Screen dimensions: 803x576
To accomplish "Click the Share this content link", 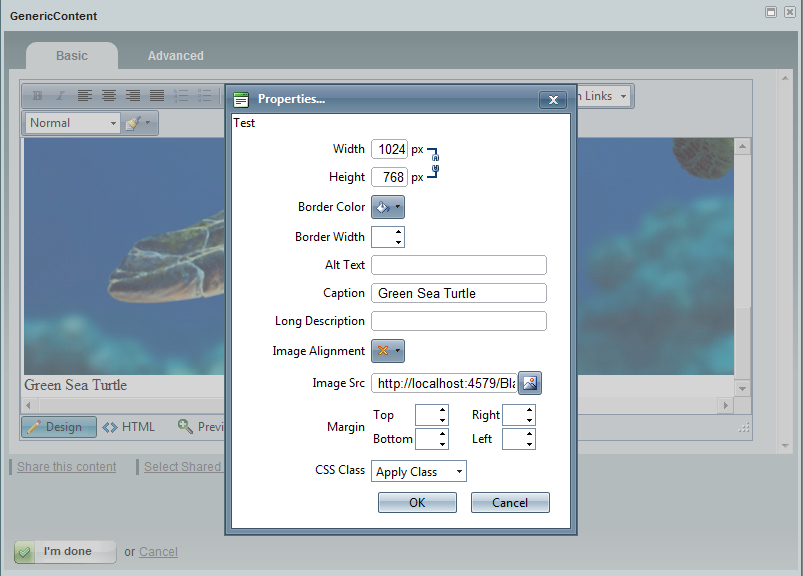I will 67,467.
